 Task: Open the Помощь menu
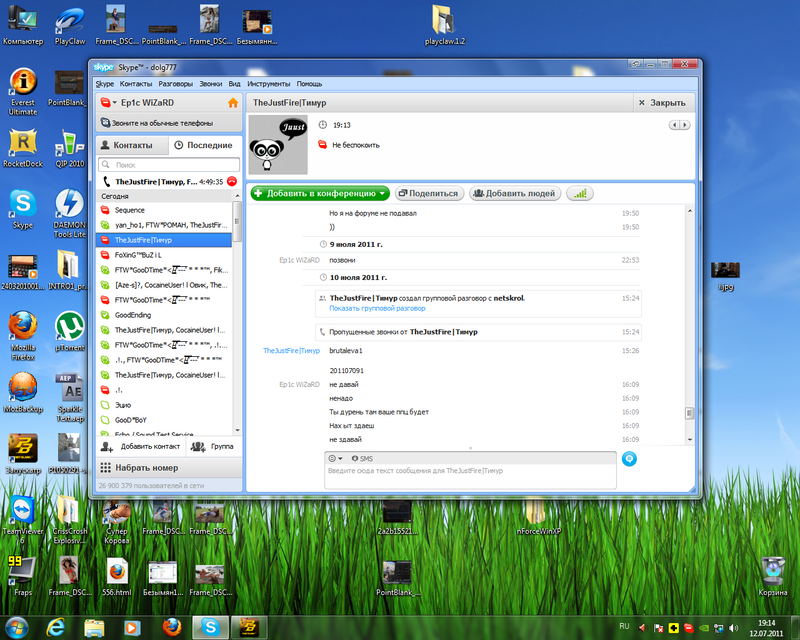[309, 84]
